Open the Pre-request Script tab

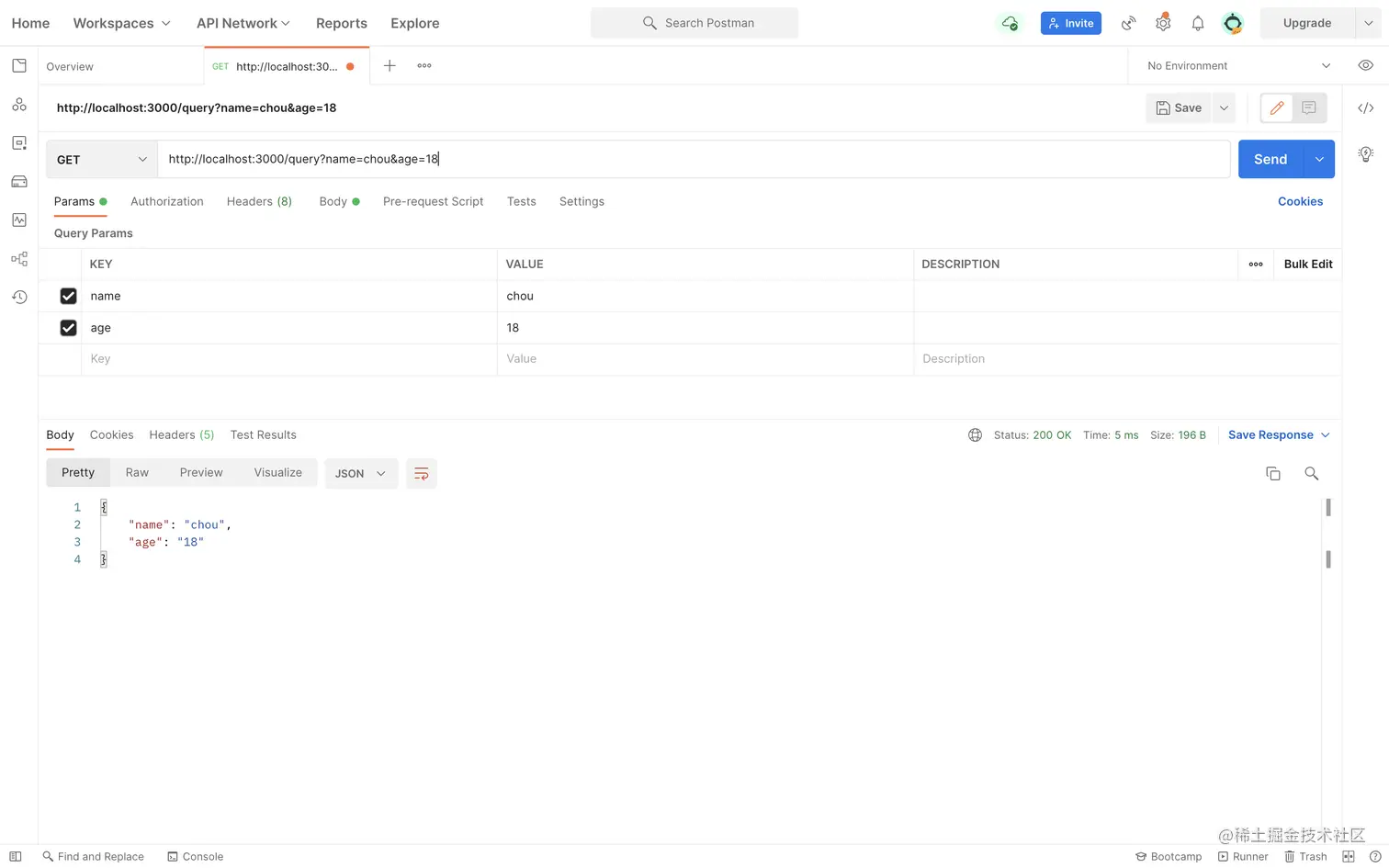pyautogui.click(x=433, y=201)
